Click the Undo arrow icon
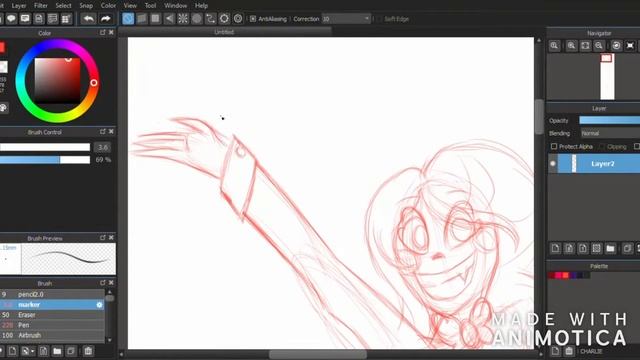Viewport: 640px width, 360px height. 88,19
